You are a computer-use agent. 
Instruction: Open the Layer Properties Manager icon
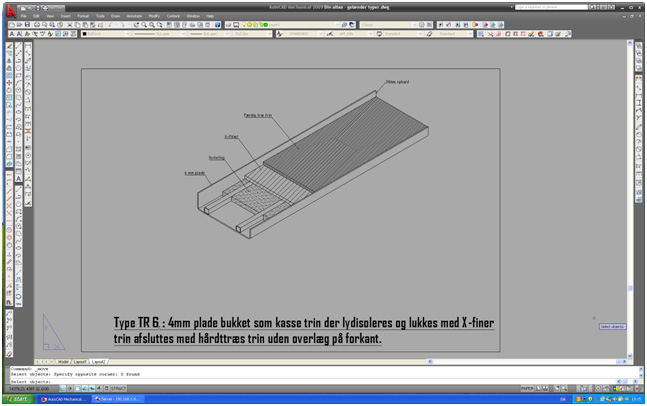(228, 25)
